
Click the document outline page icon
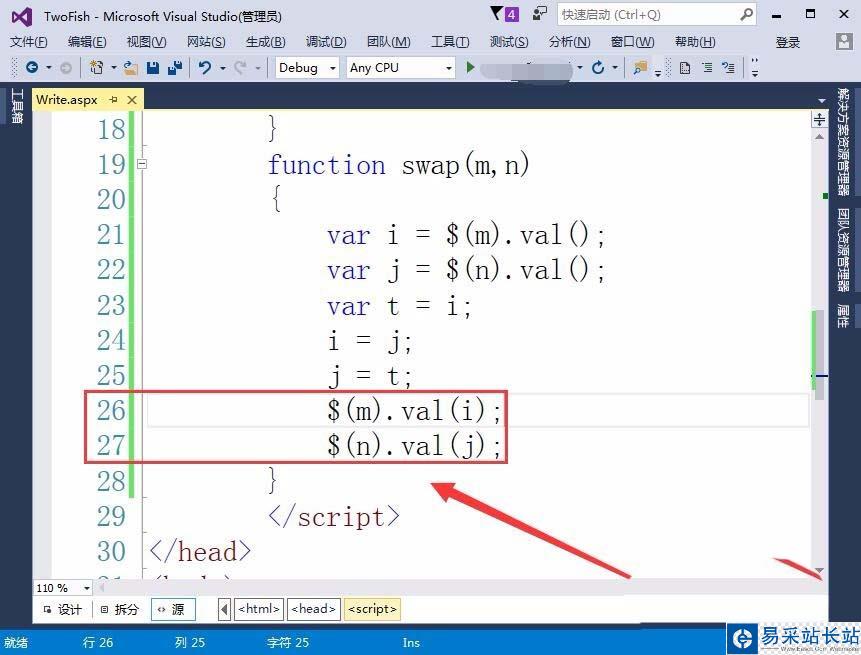point(685,68)
